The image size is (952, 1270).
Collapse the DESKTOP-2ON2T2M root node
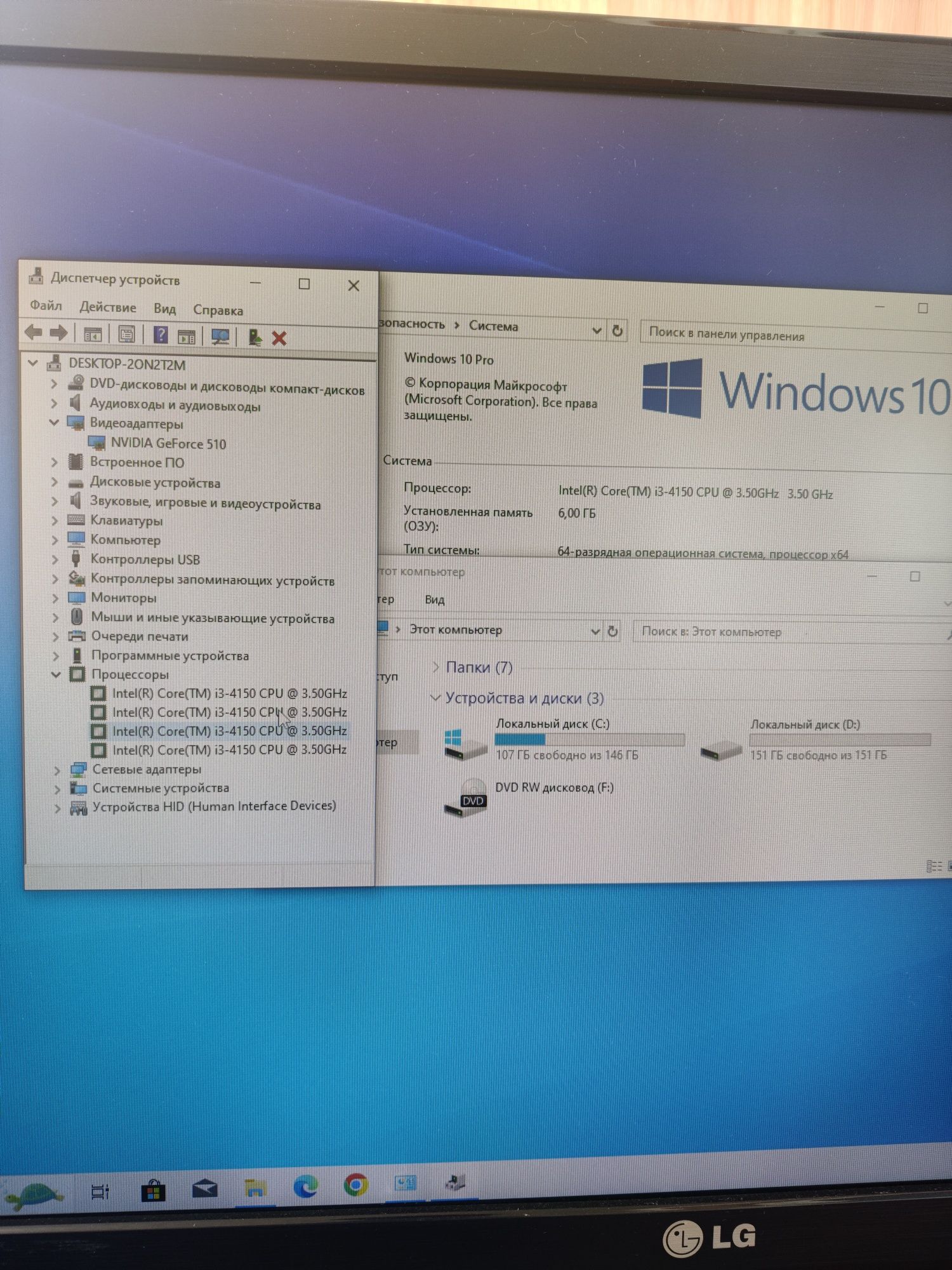coord(33,363)
